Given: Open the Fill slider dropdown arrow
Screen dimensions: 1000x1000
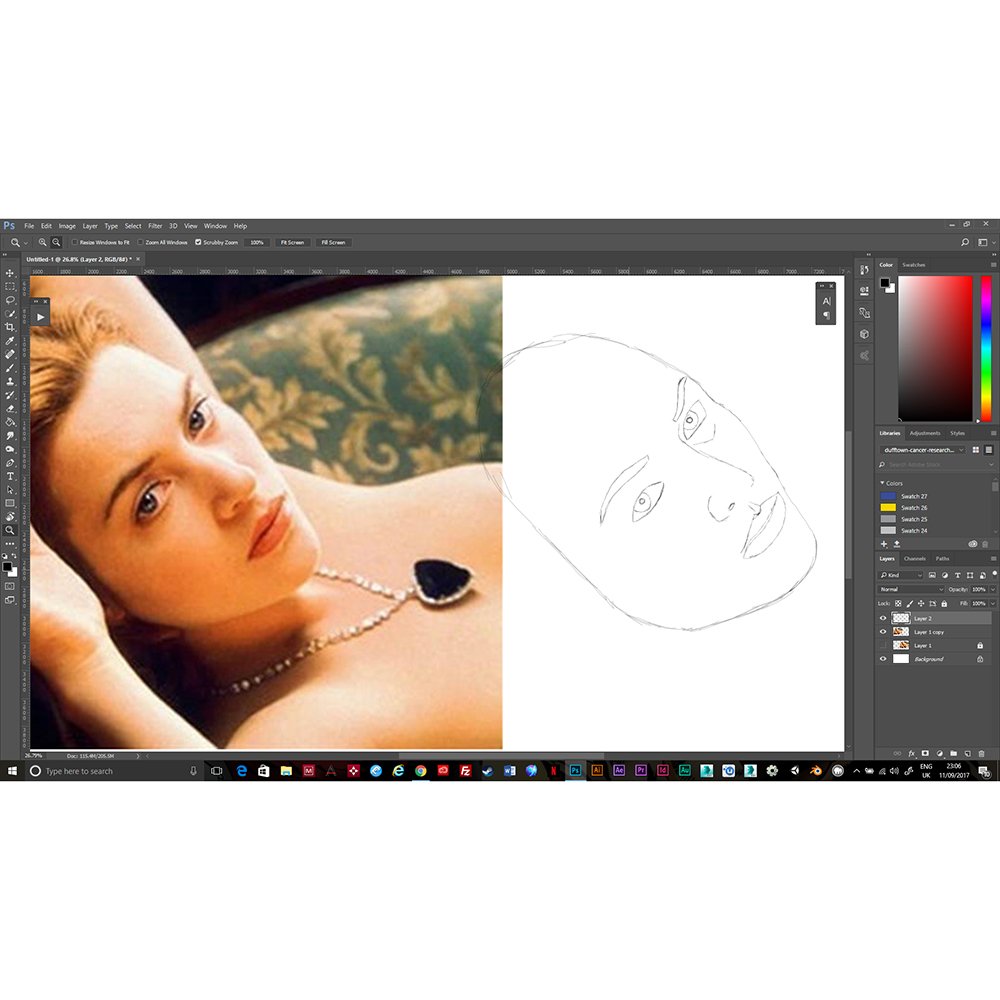Looking at the screenshot, I should pos(993,603).
